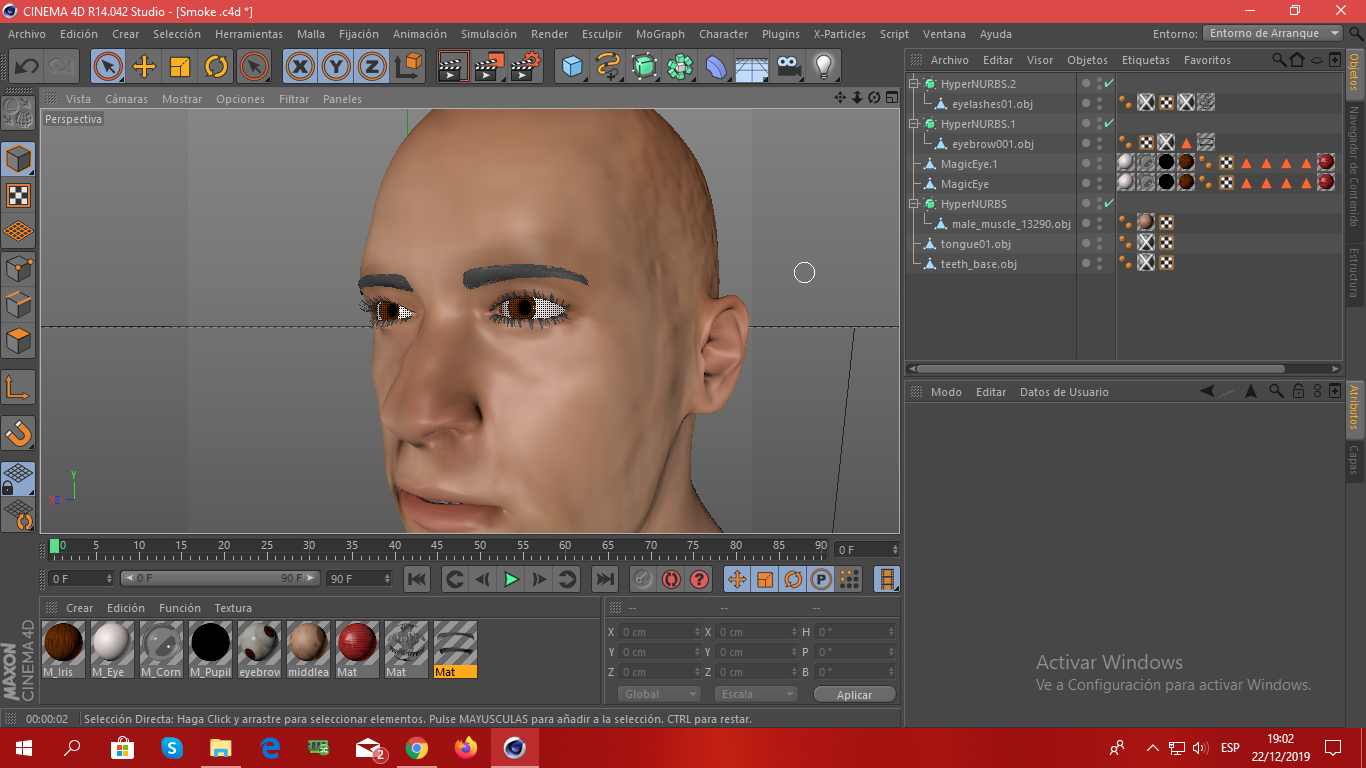This screenshot has width=1366, height=768.
Task: Switch to Polygons mode
Action: [19, 341]
